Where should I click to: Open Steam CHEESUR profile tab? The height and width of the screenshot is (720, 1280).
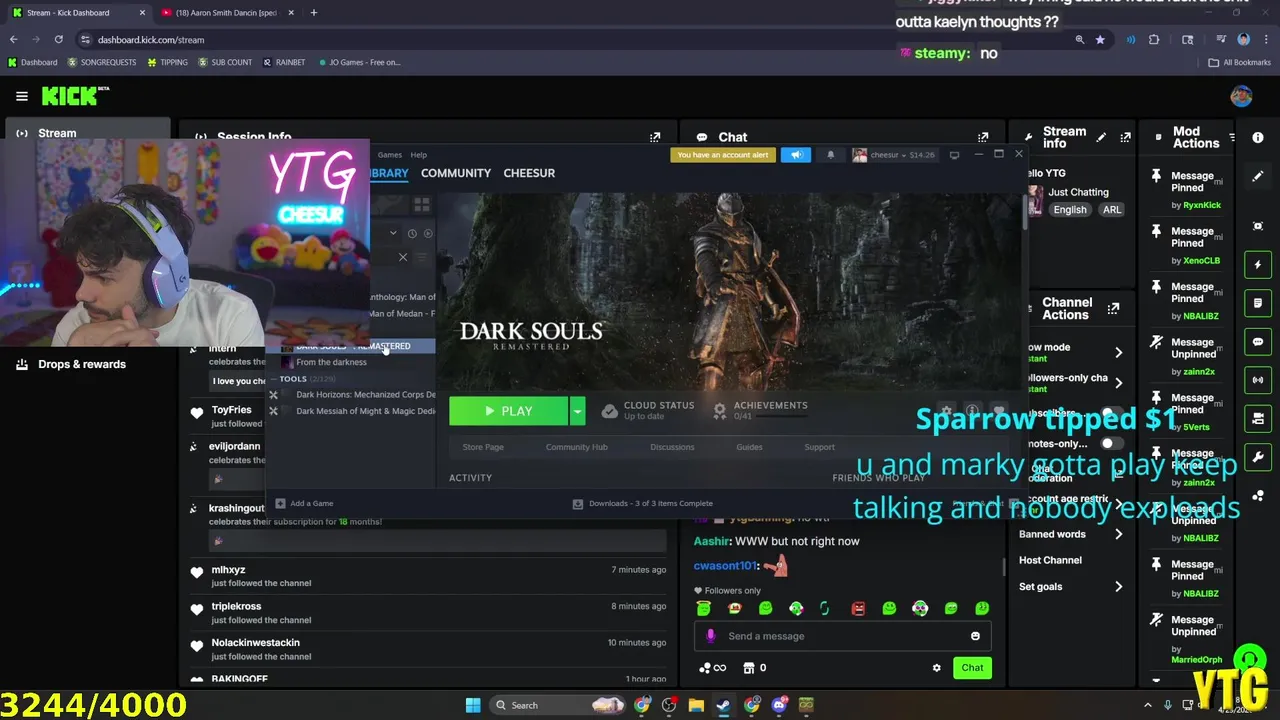[x=529, y=173]
